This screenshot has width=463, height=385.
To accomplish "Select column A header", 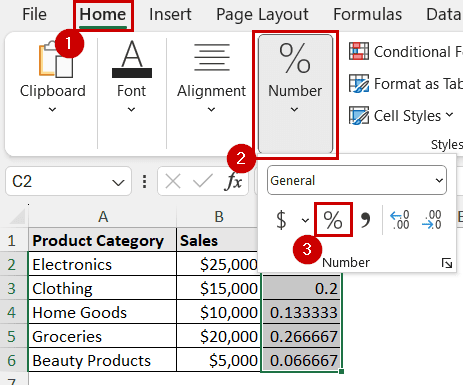I will pos(103,217).
